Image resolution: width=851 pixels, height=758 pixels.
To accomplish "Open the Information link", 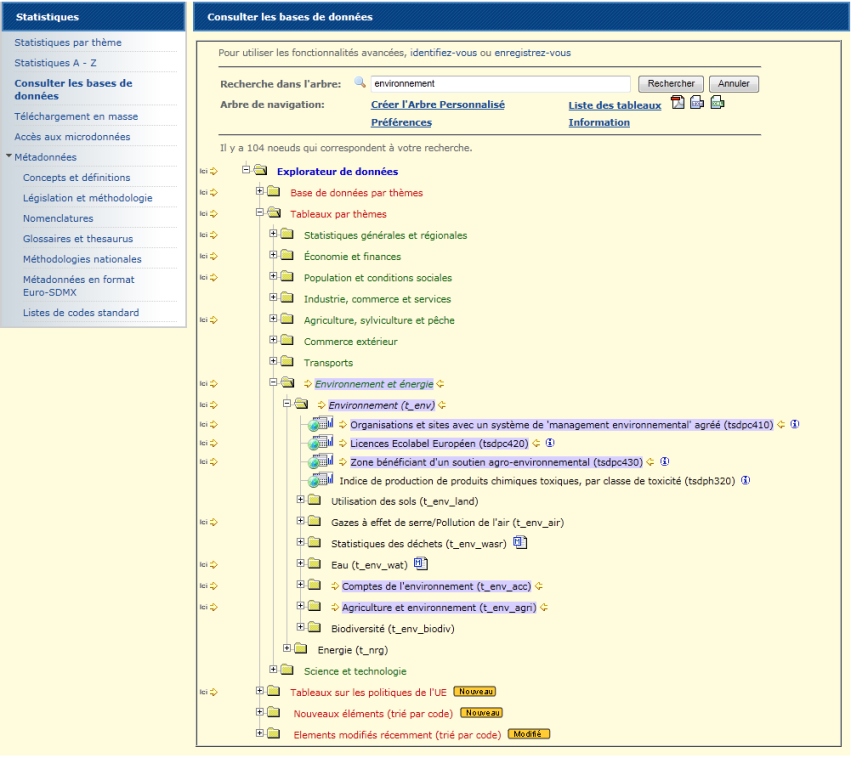I will [x=599, y=123].
